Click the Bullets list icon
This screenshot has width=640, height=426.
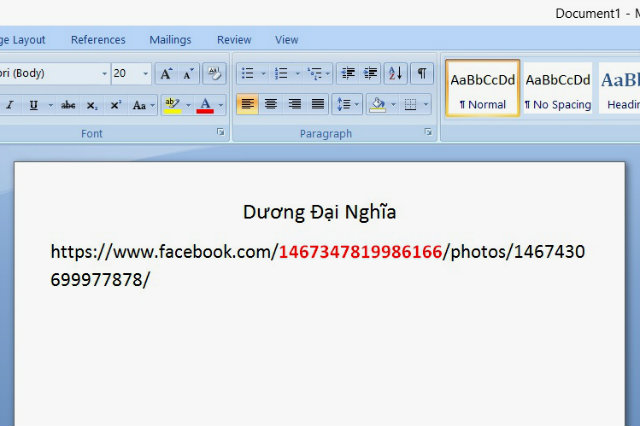tap(247, 74)
